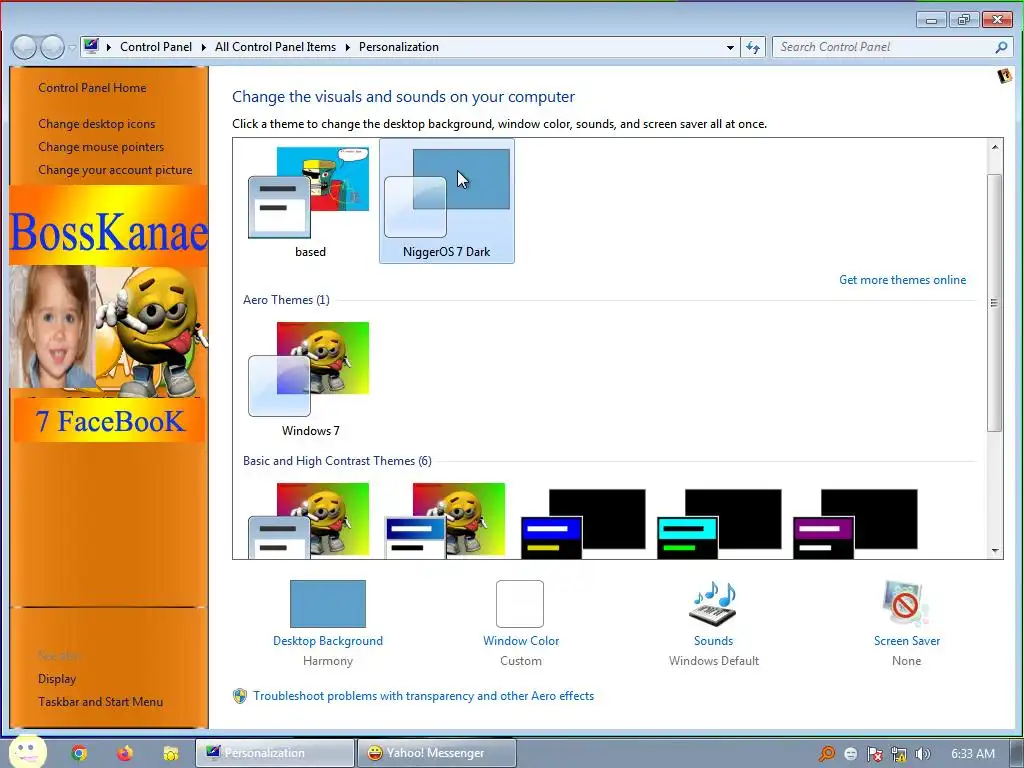Screen dimensions: 1024x768
Task: Launch Google Chrome from the taskbar
Action: (79, 753)
